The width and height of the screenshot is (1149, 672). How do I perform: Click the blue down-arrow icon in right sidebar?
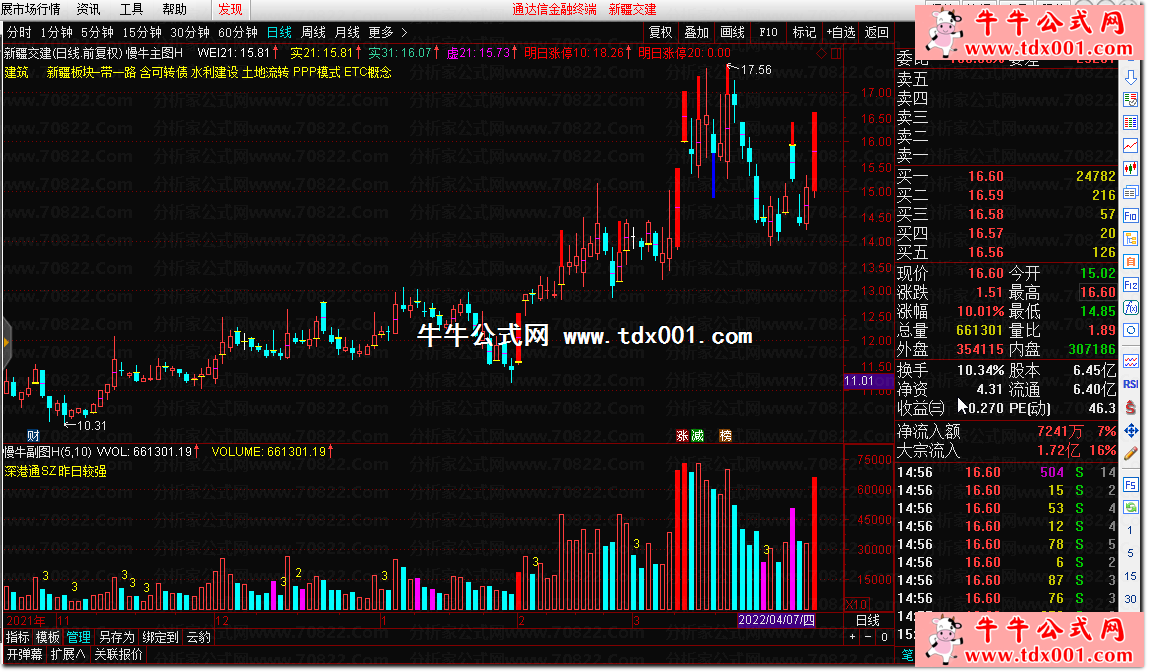[x=1131, y=77]
